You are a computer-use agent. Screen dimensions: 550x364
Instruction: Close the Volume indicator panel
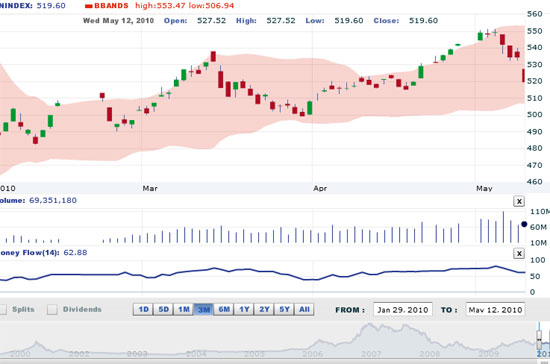coord(519,201)
